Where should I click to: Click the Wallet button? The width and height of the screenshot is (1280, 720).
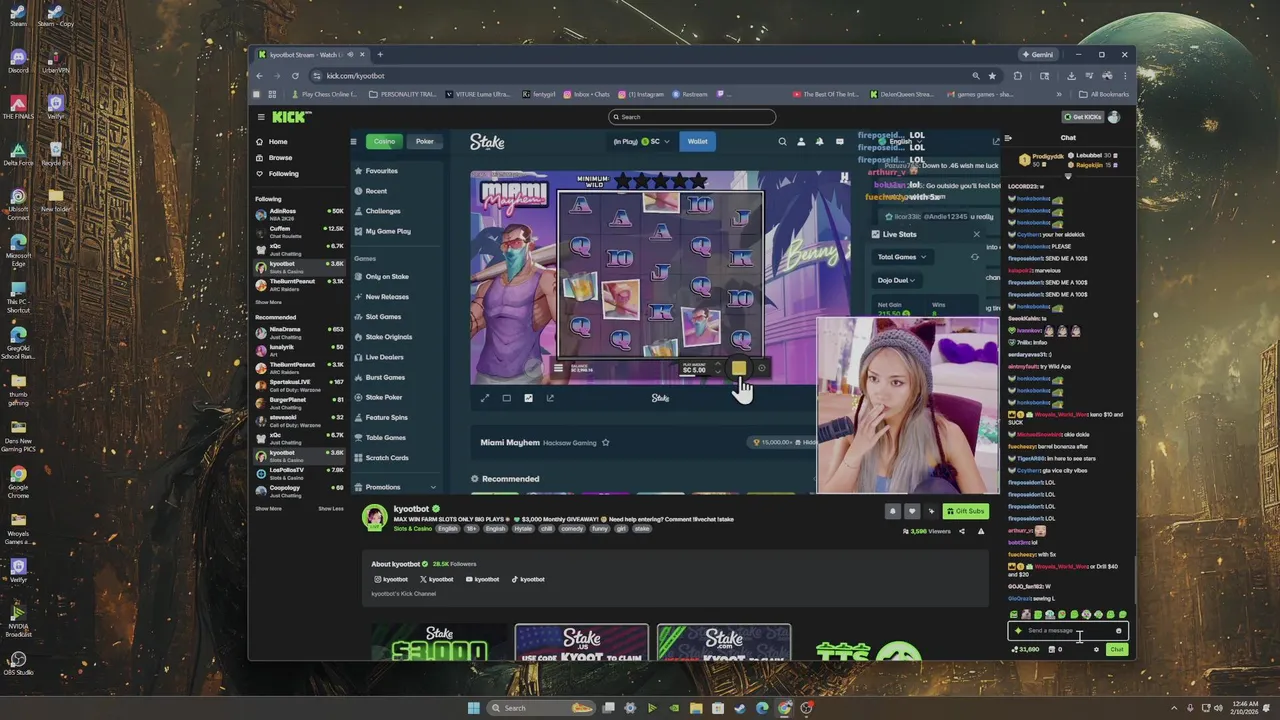point(697,141)
